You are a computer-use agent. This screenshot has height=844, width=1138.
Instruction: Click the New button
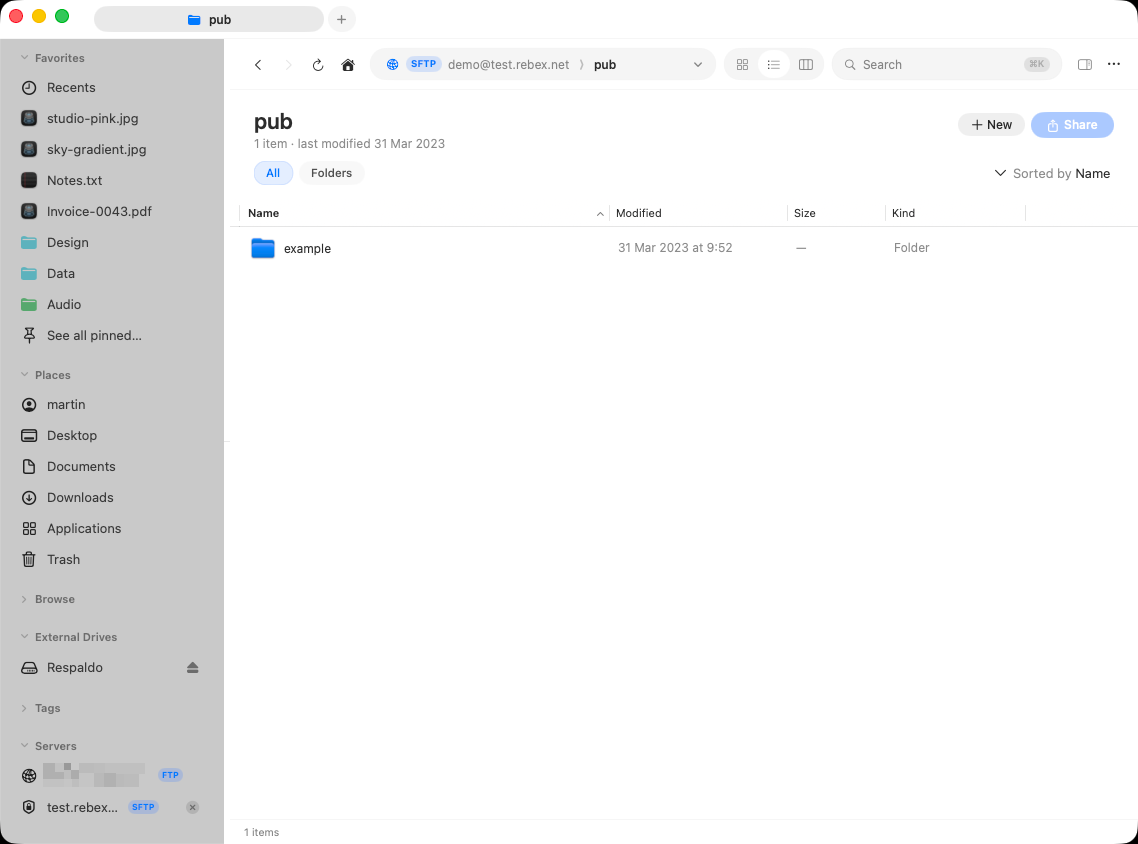coord(991,125)
